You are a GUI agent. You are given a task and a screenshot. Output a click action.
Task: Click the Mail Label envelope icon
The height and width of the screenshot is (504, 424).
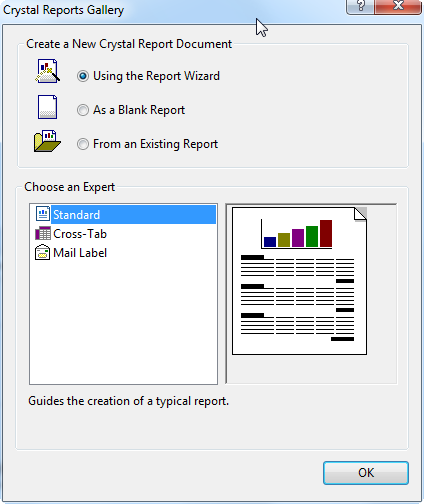(43, 252)
